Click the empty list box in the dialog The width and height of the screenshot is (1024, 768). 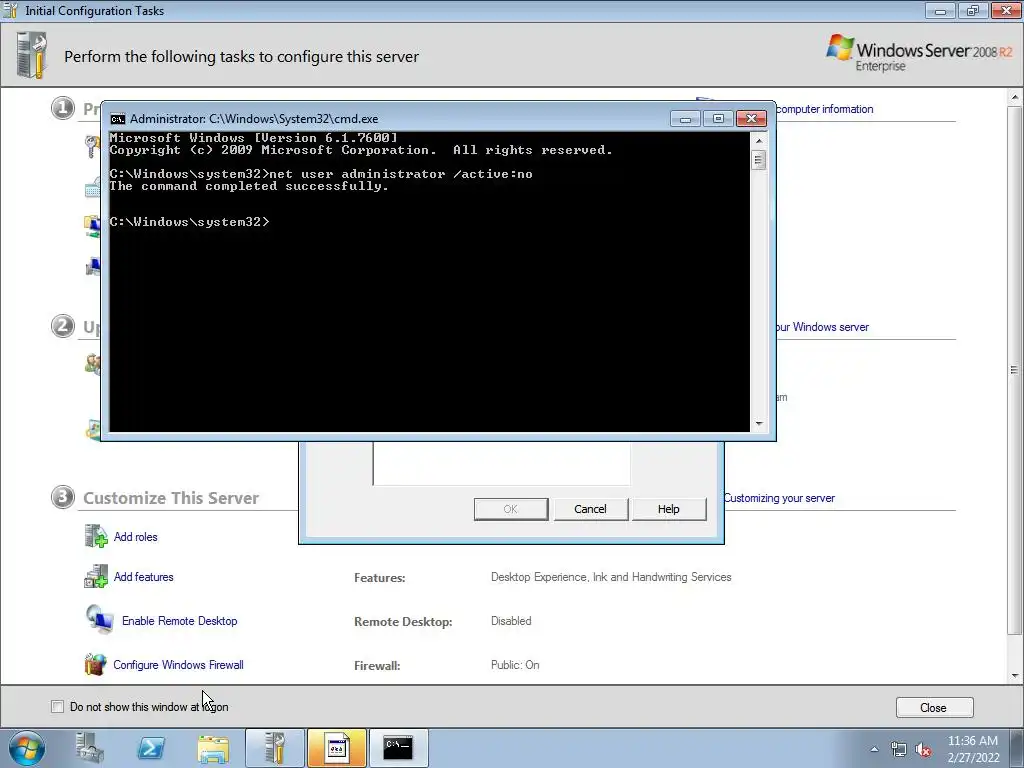point(502,463)
